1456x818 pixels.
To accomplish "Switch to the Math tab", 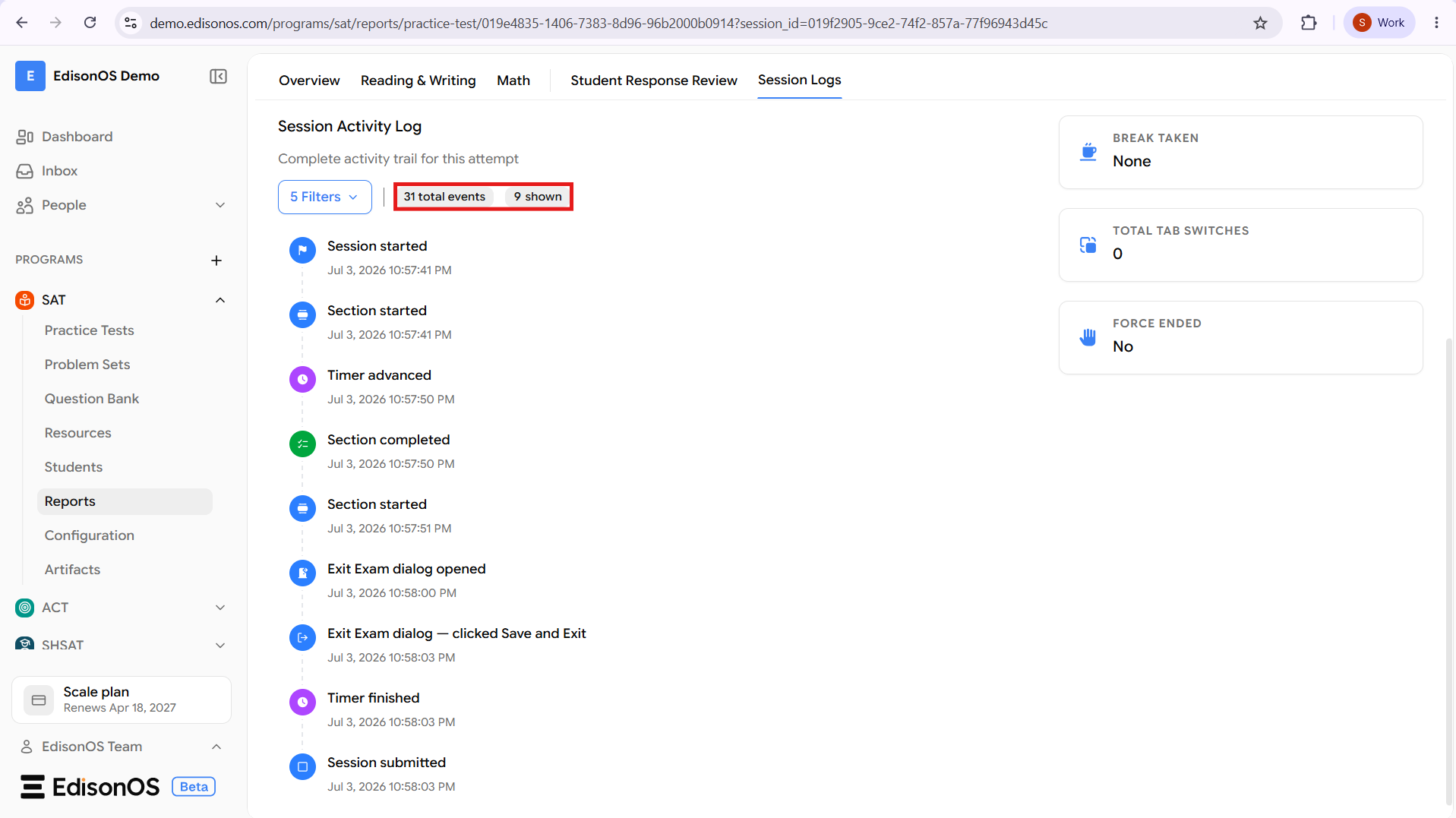I will 513,81.
